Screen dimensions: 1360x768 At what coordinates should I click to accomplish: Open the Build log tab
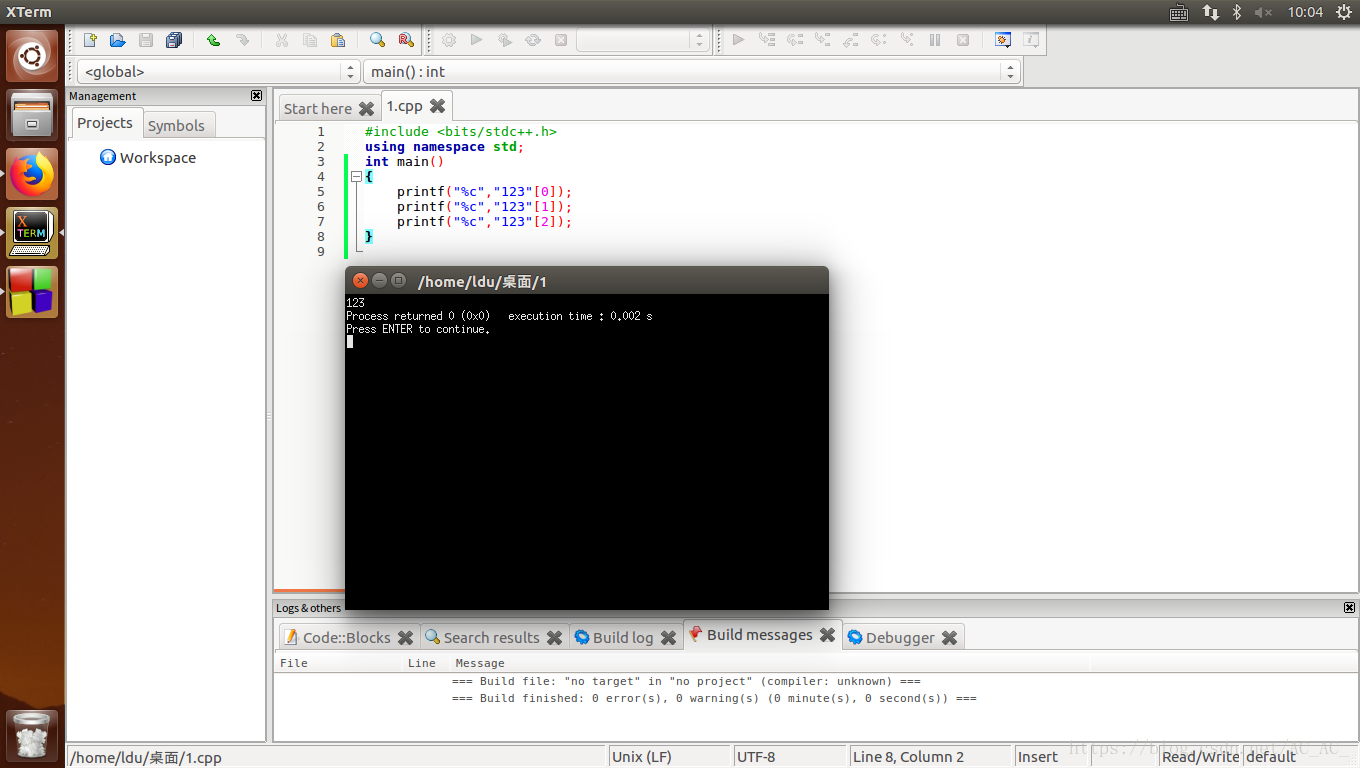point(623,637)
